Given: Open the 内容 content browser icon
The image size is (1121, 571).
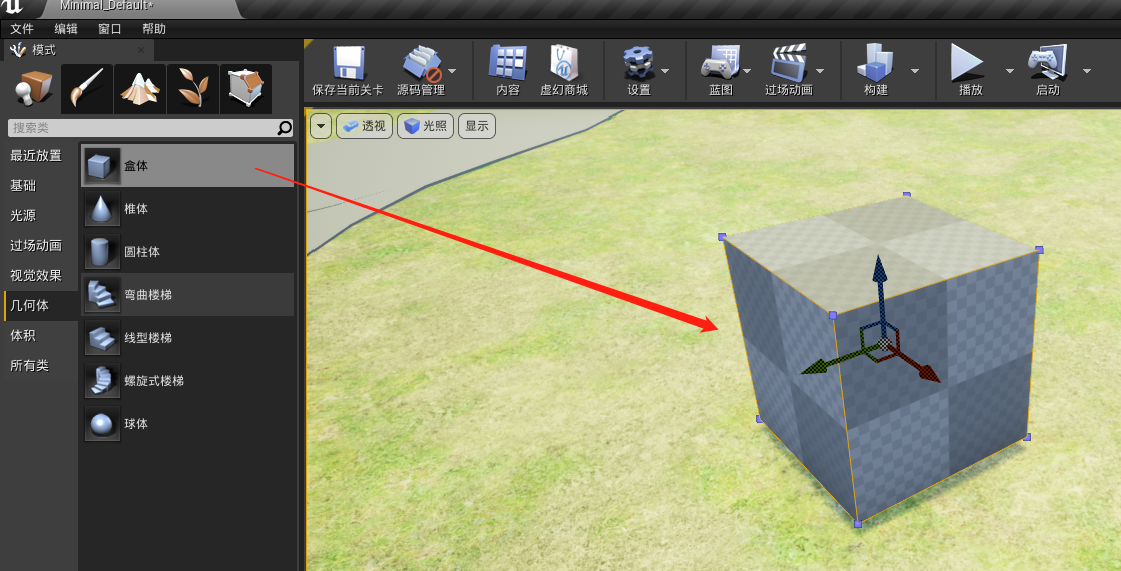Looking at the screenshot, I should (508, 63).
